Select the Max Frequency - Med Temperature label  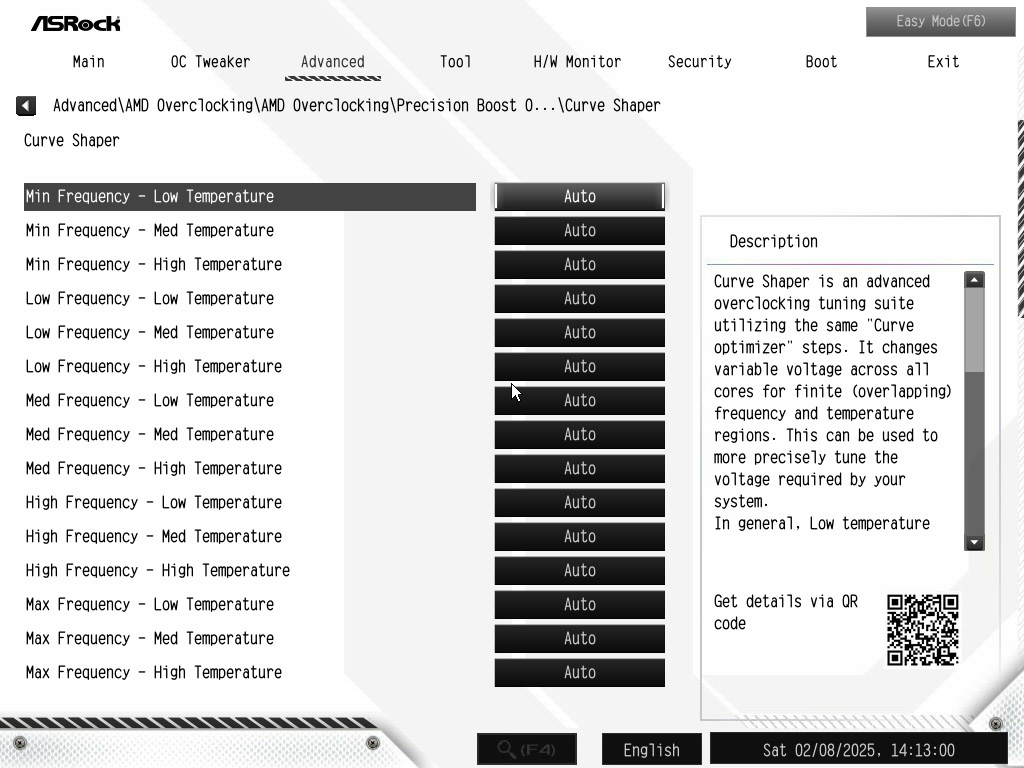click(x=150, y=638)
